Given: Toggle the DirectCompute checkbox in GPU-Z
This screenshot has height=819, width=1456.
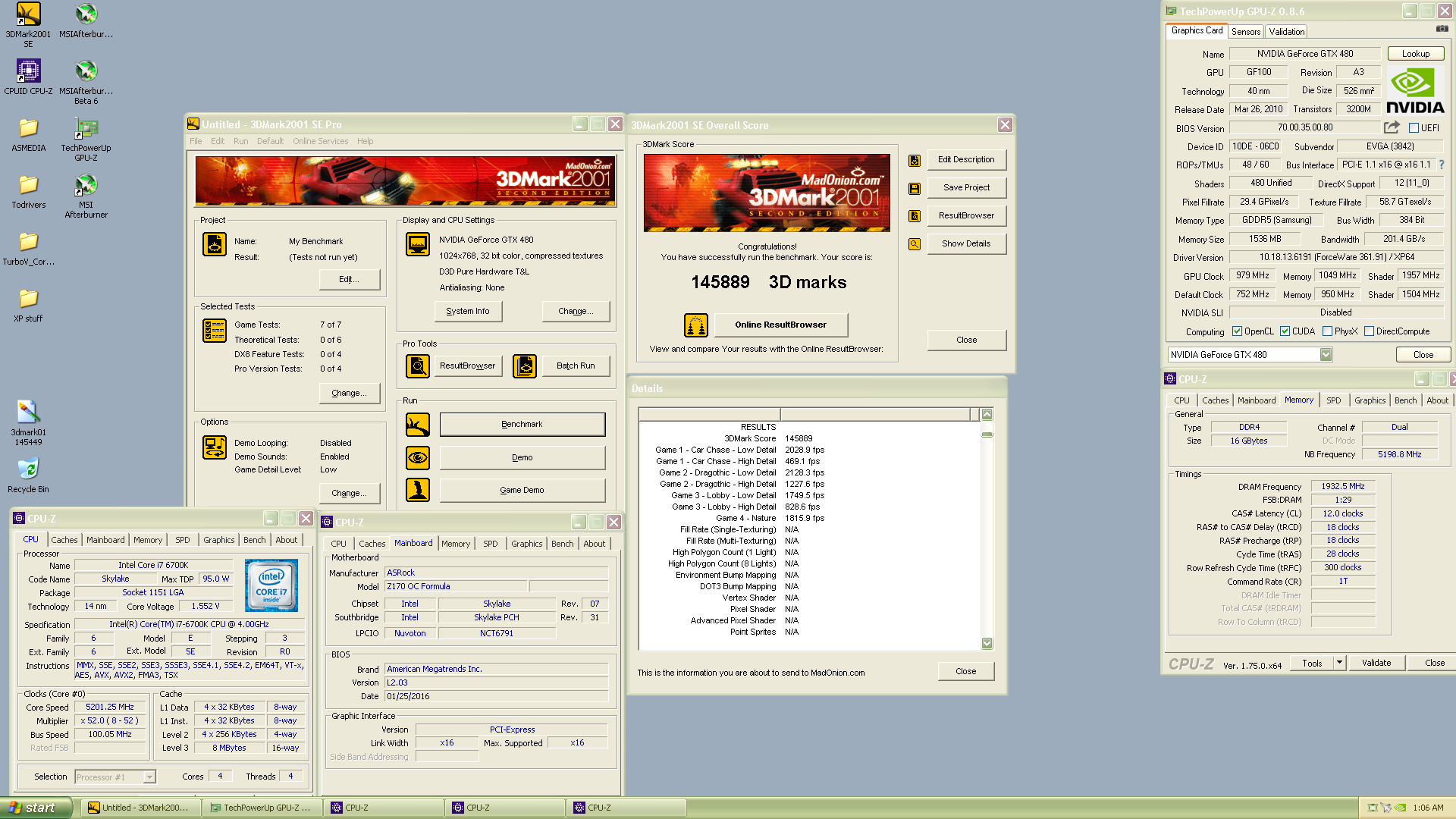Looking at the screenshot, I should [1369, 331].
